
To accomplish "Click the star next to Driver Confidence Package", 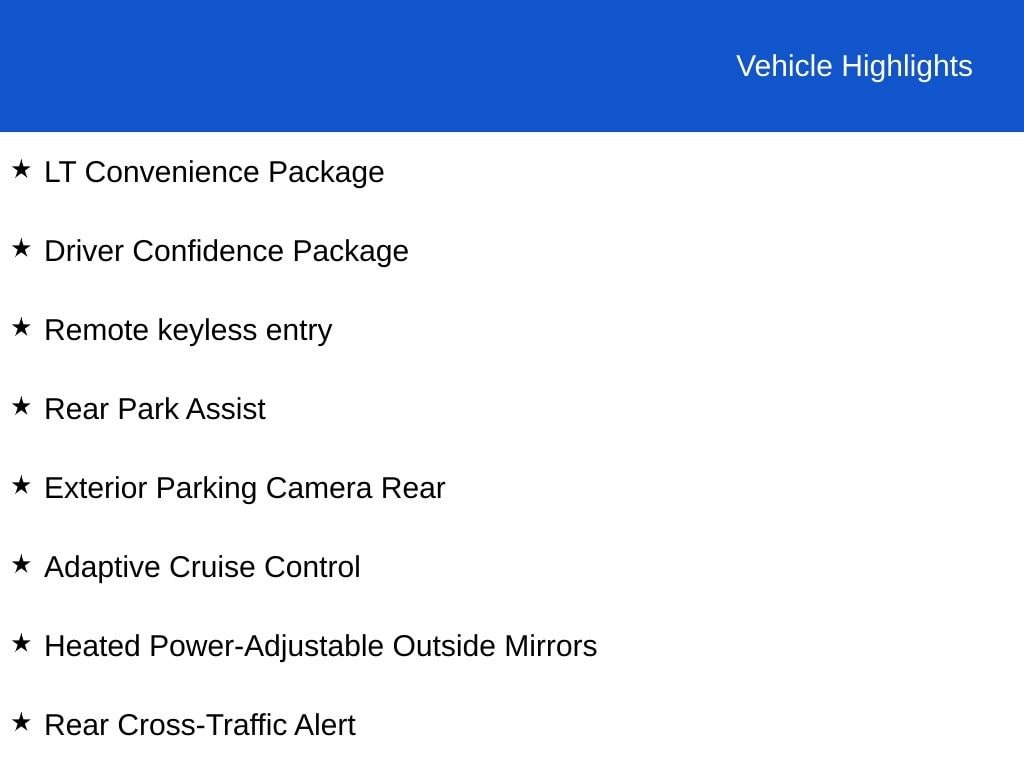I will [x=21, y=248].
